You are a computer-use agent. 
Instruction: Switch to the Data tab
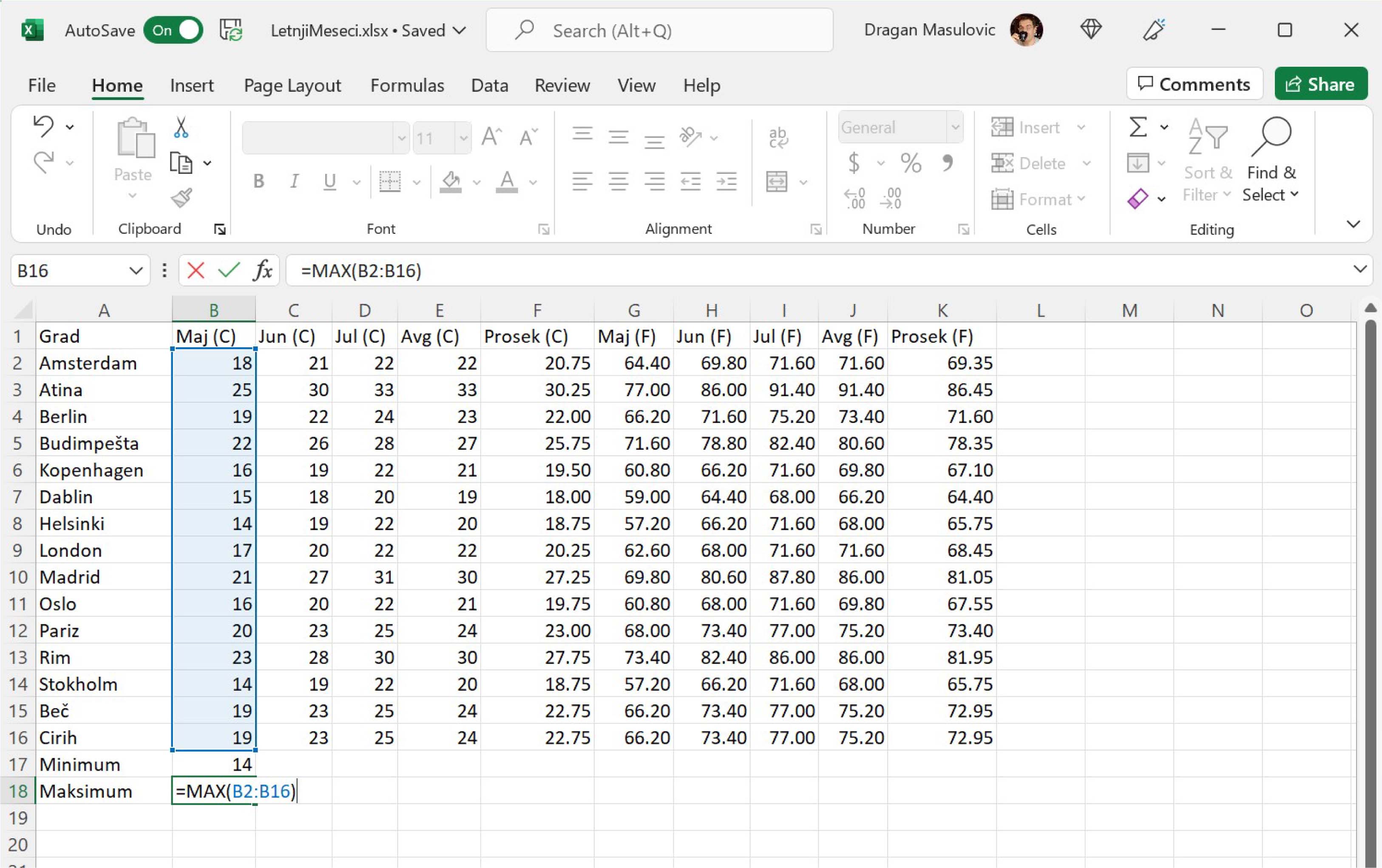coord(489,85)
